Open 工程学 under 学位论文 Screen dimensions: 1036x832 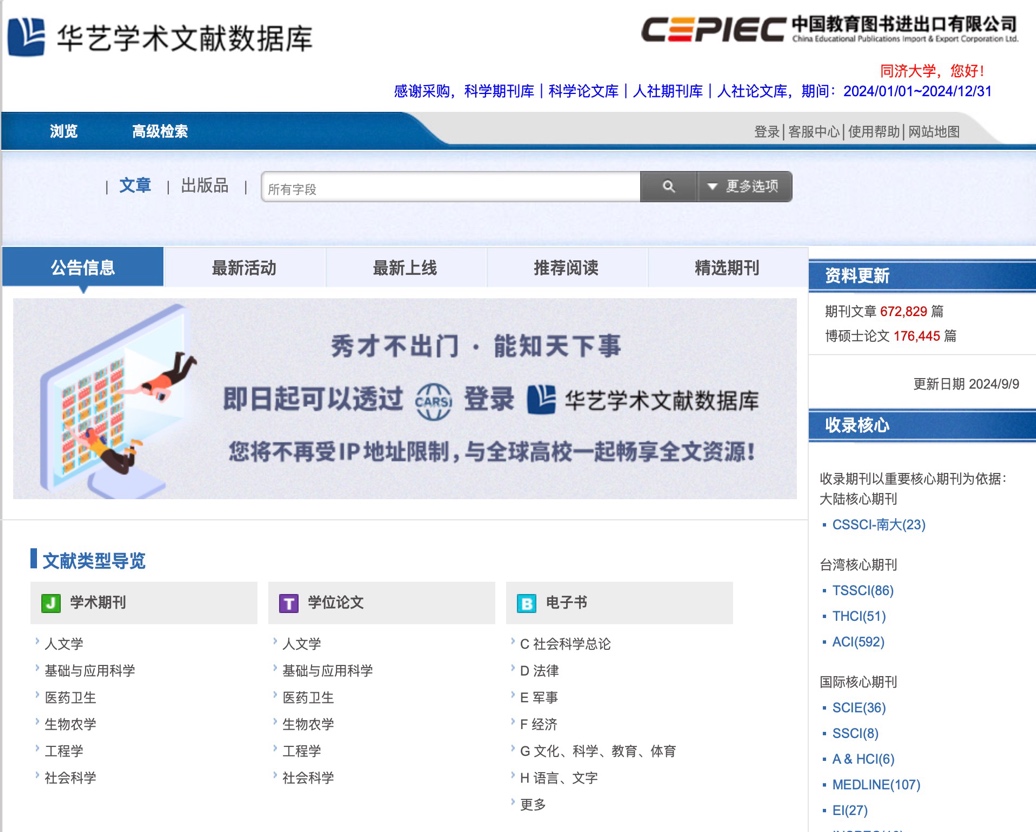(x=302, y=751)
